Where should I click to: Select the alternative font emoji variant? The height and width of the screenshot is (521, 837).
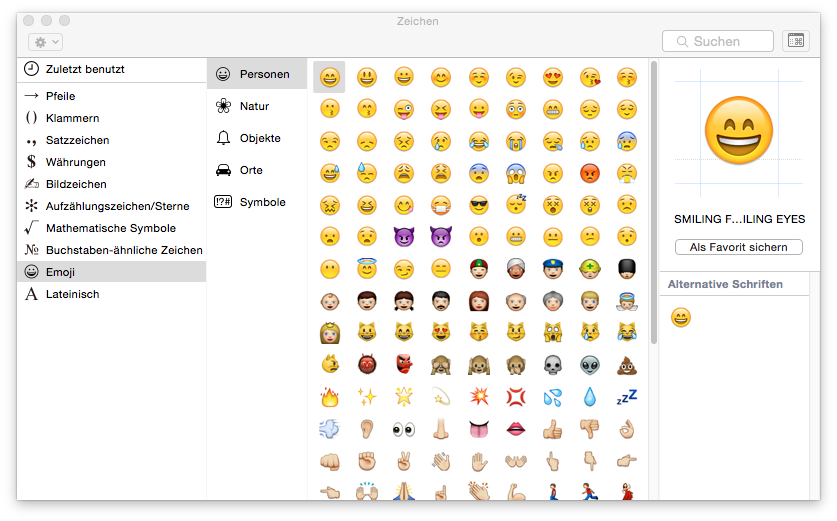(681, 318)
